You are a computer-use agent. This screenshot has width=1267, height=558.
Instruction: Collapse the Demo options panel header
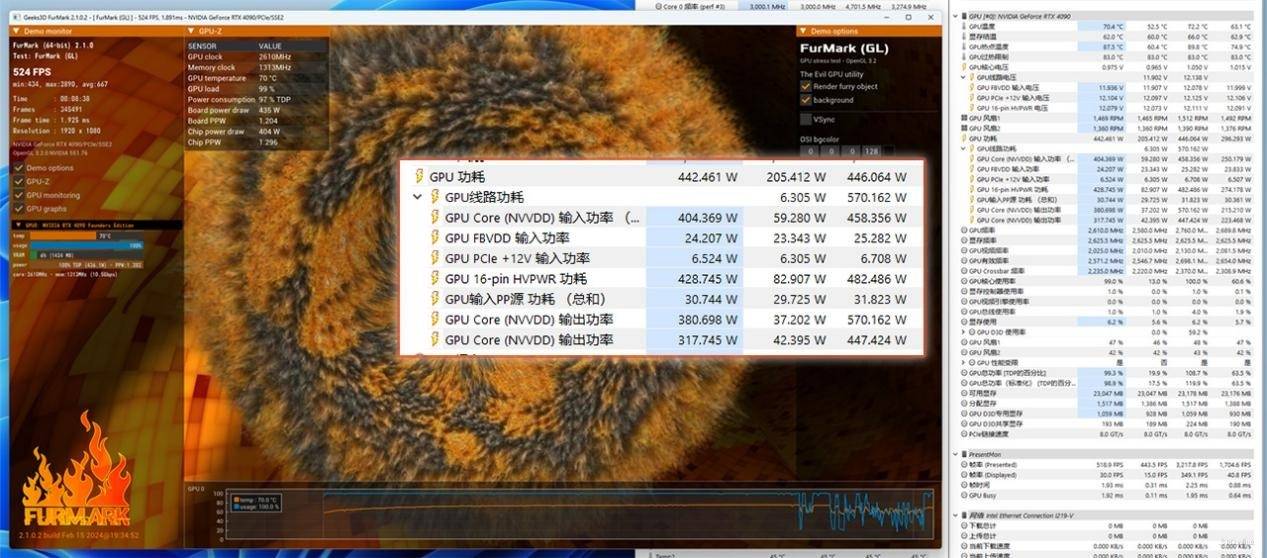[803, 31]
